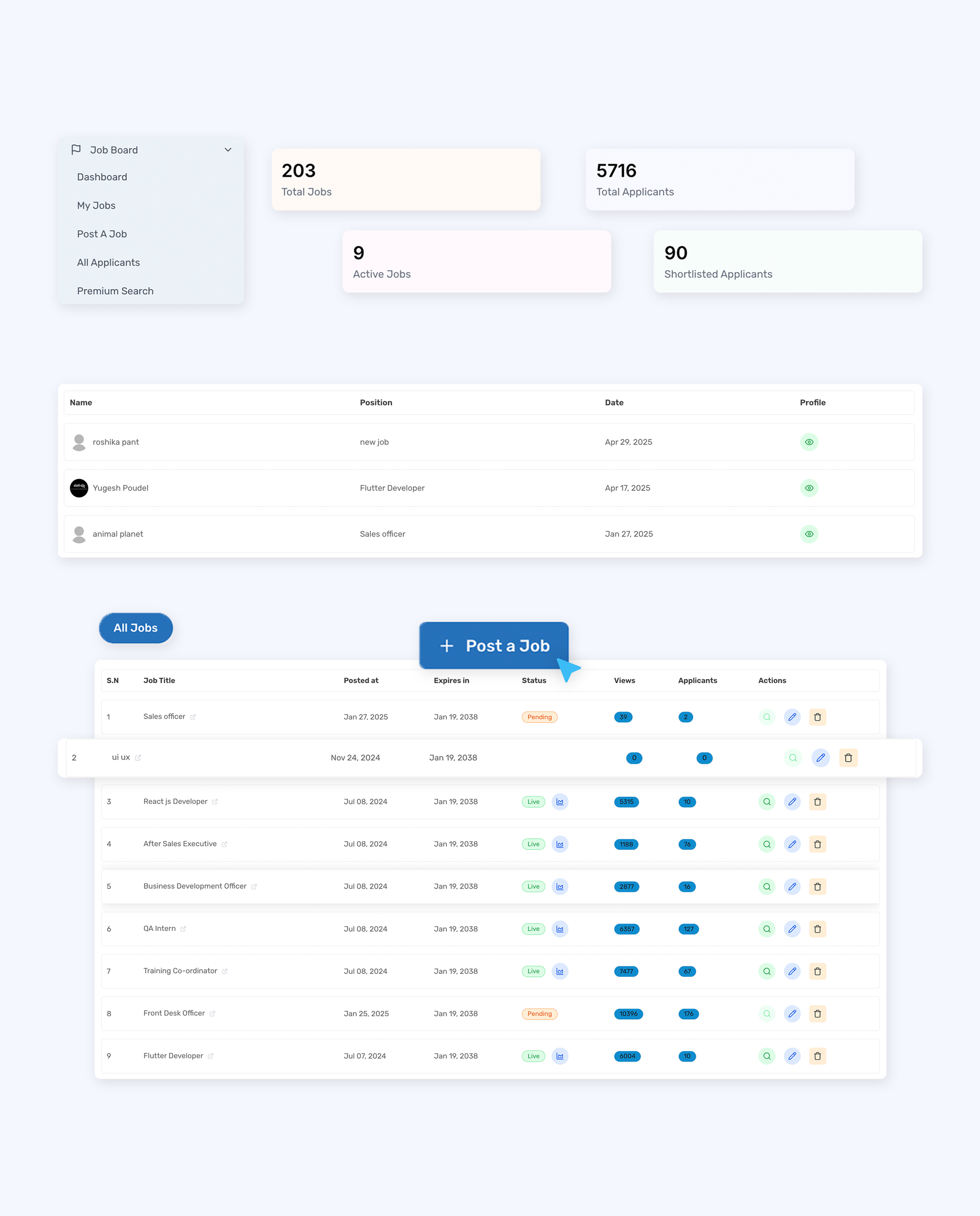
Task: Open analytics chart for React js Developer job
Action: coord(559,801)
